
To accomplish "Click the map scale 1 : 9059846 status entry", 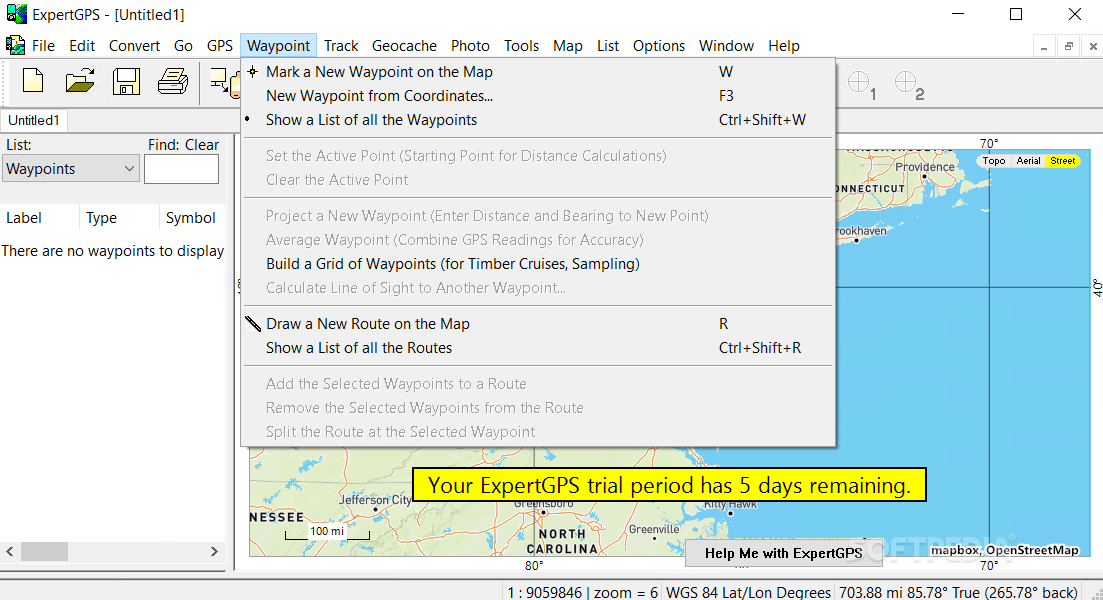I will pyautogui.click(x=582, y=592).
